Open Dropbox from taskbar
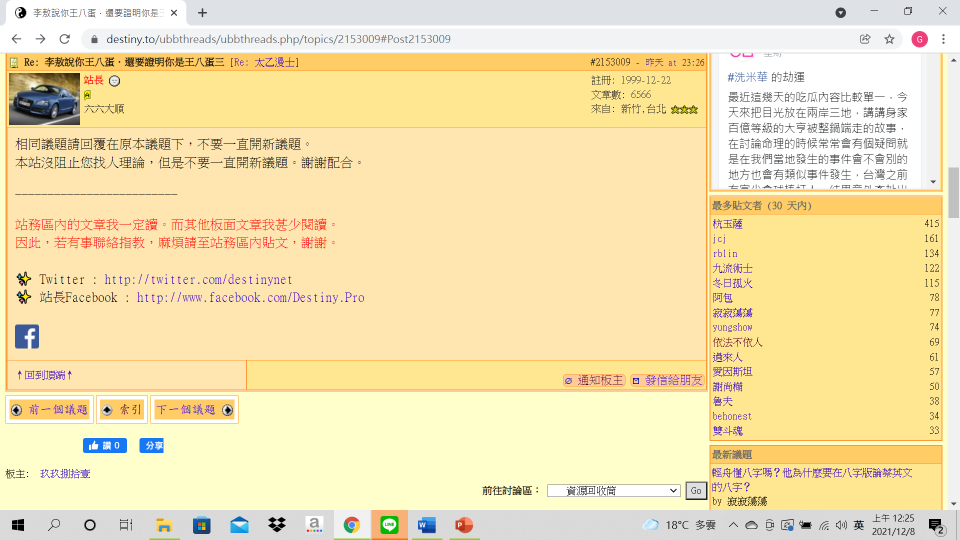The height and width of the screenshot is (540, 960). pos(277,525)
